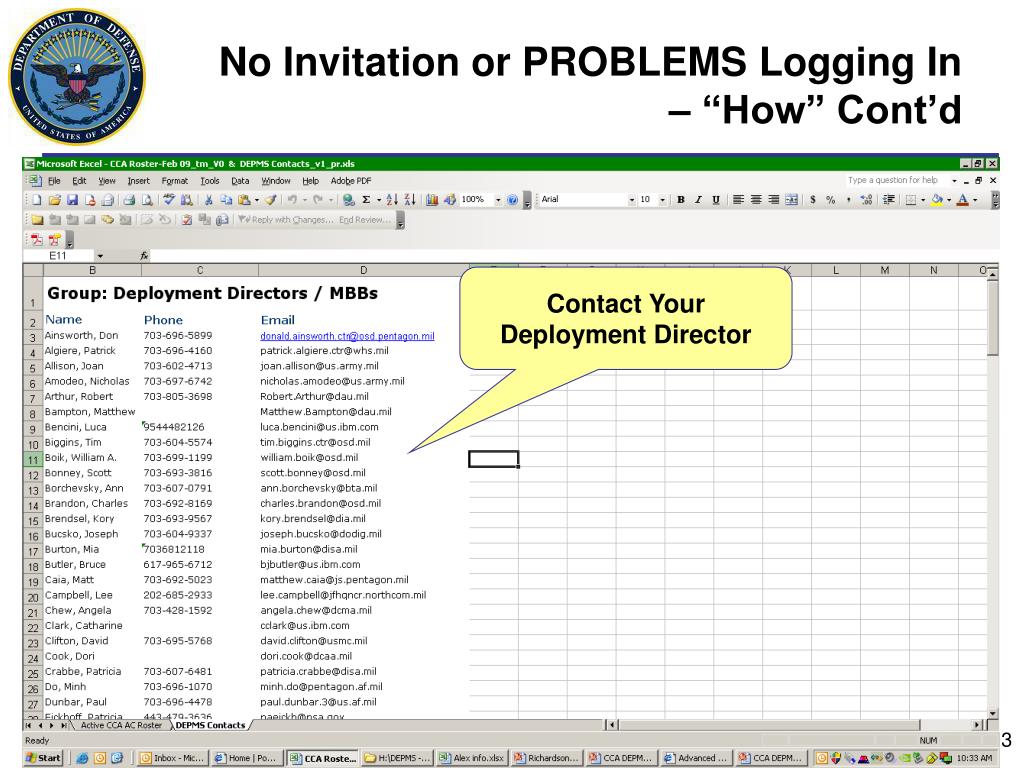Click the Windows Start button
1024x768 pixels.
[x=43, y=758]
